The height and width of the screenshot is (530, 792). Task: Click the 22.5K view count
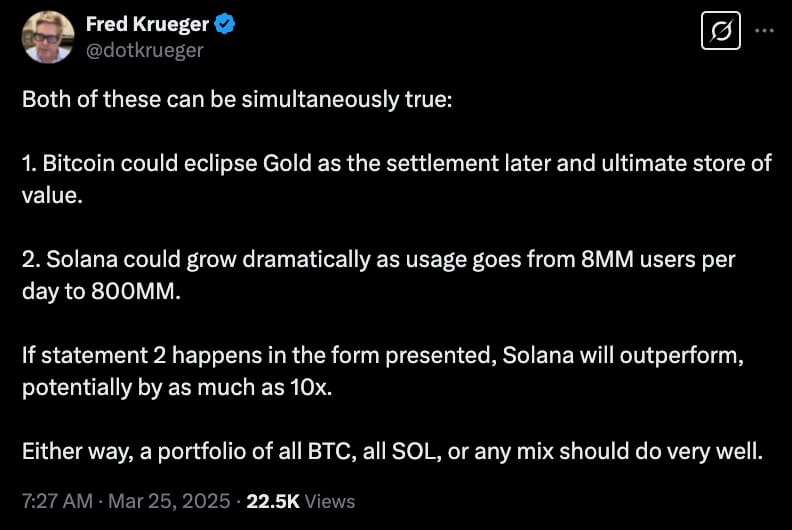273,501
